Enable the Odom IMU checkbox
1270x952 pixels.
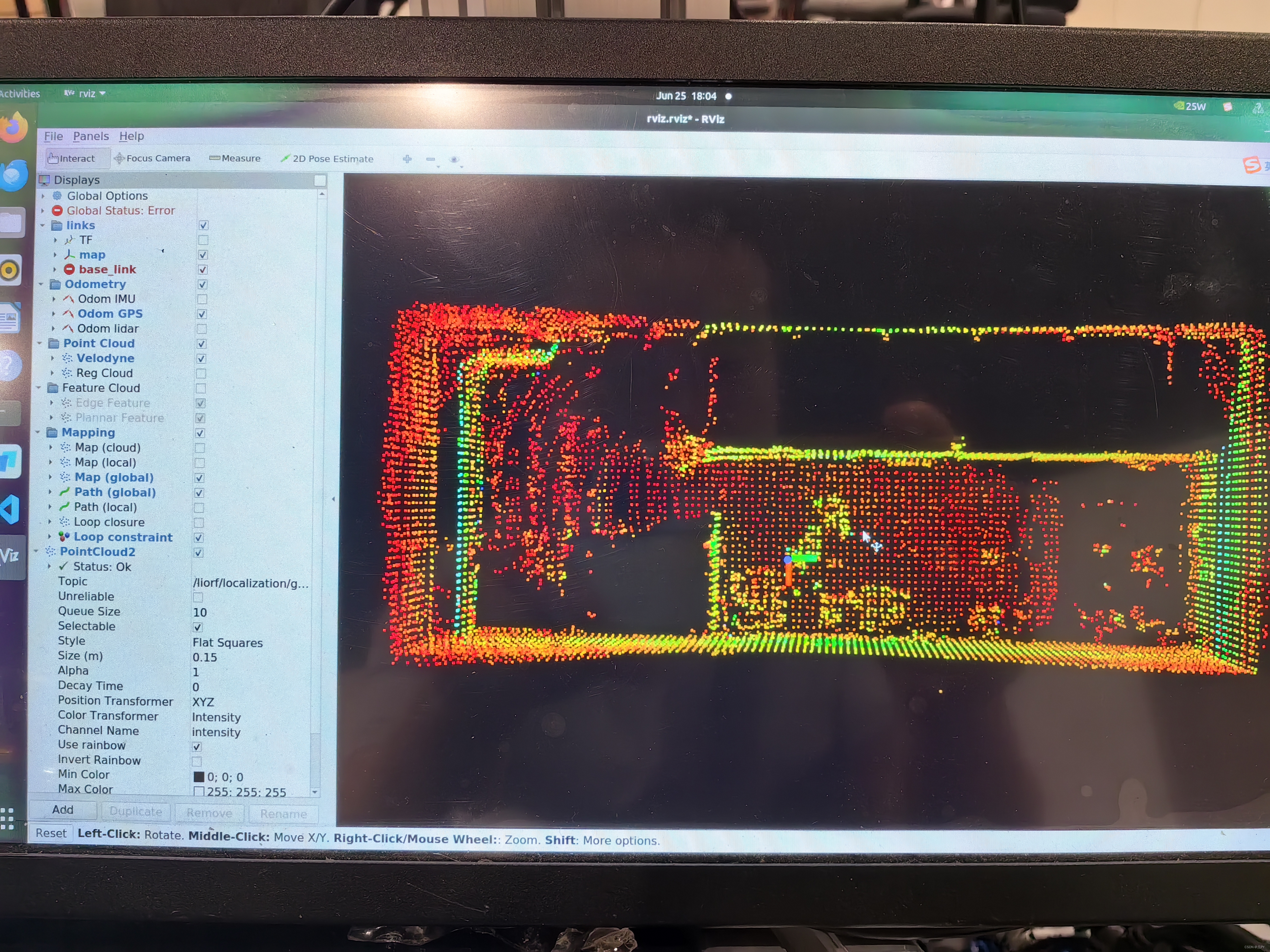tap(202, 299)
